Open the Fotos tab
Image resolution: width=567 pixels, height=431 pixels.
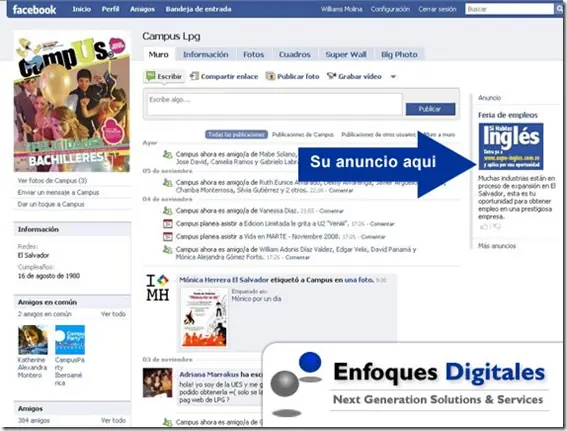tap(253, 54)
